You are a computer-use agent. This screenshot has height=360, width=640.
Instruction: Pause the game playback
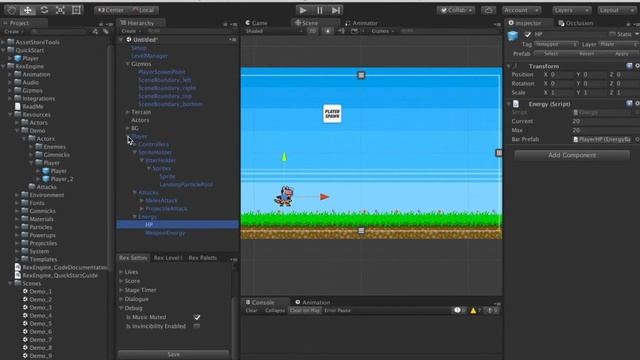320,10
